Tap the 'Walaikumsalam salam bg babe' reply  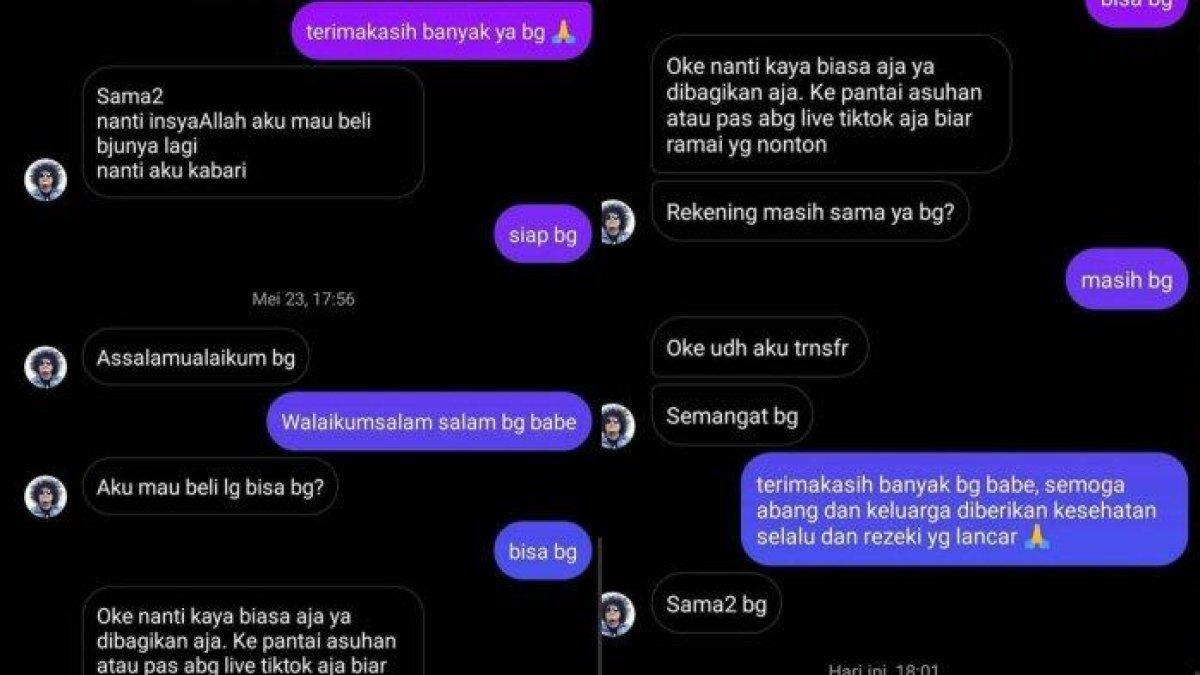429,421
